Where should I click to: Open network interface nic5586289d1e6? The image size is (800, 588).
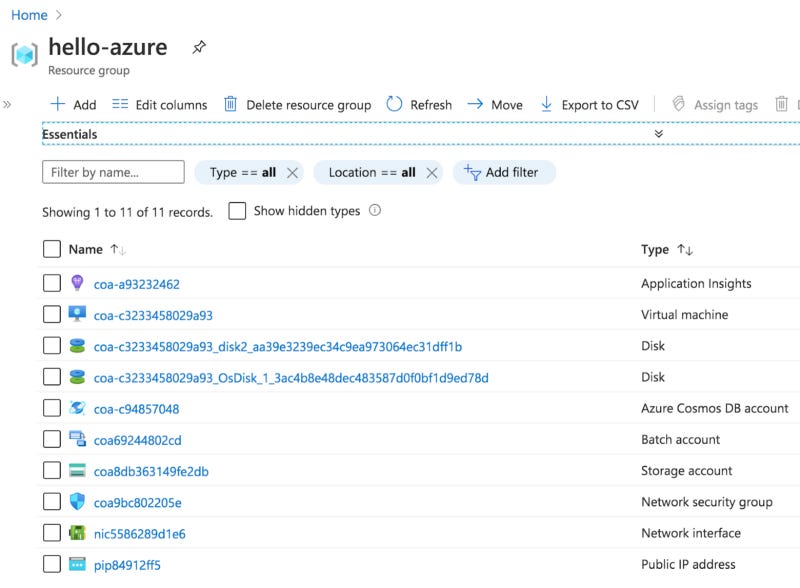[139, 534]
